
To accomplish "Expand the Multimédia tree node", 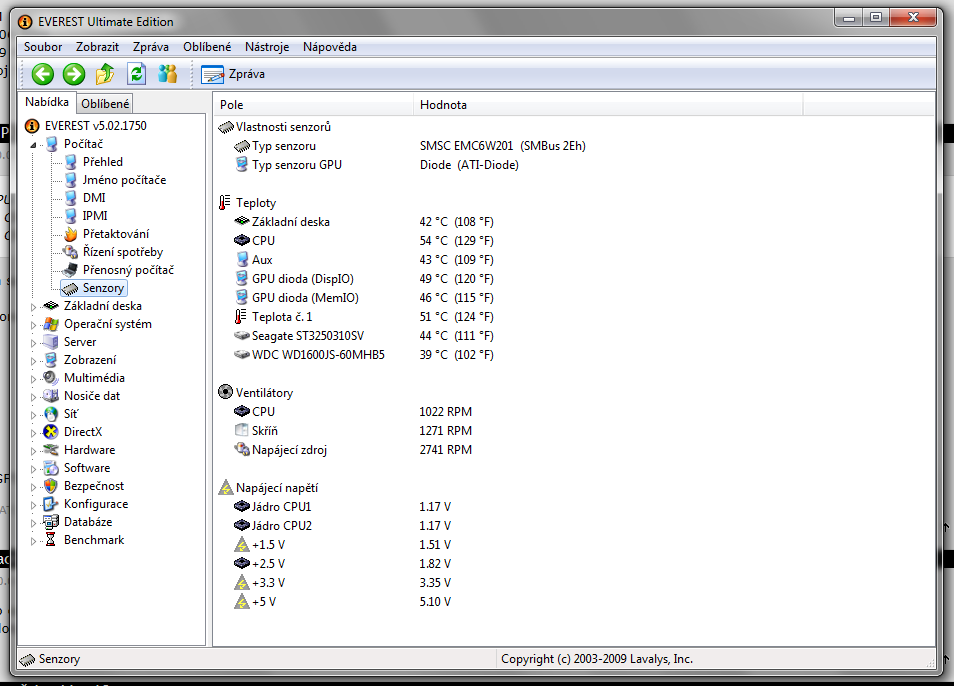I will (x=33, y=379).
